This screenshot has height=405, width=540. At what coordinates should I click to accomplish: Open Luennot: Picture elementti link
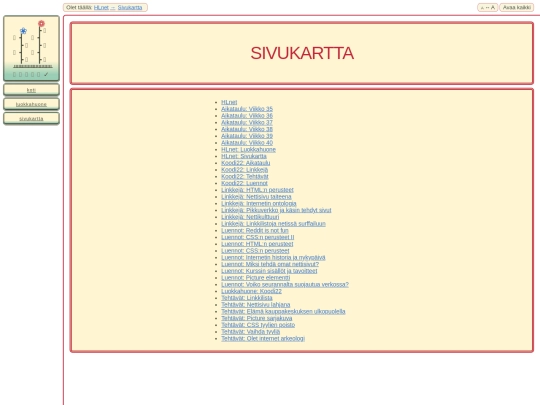256,278
